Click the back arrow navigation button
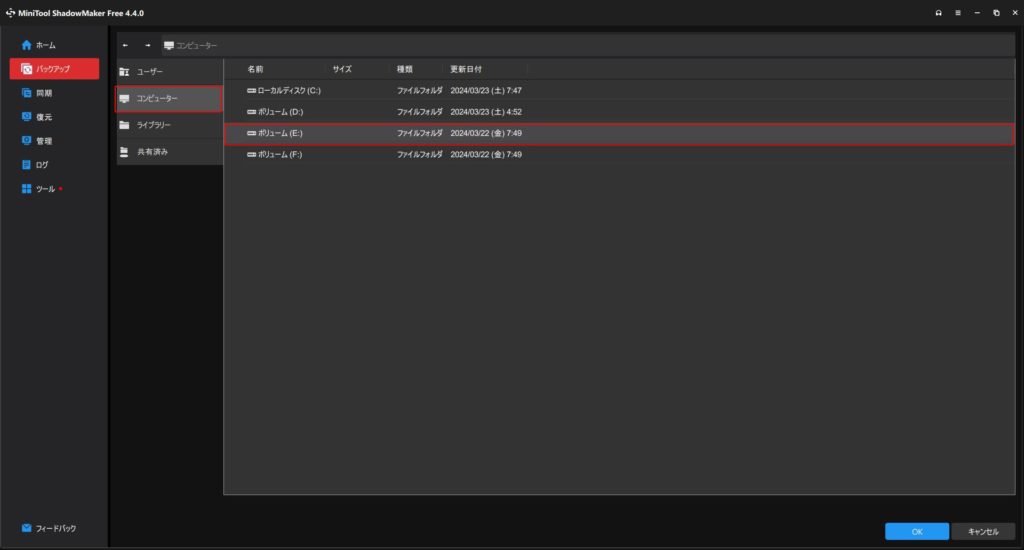Viewport: 1024px width, 550px height. [x=126, y=45]
